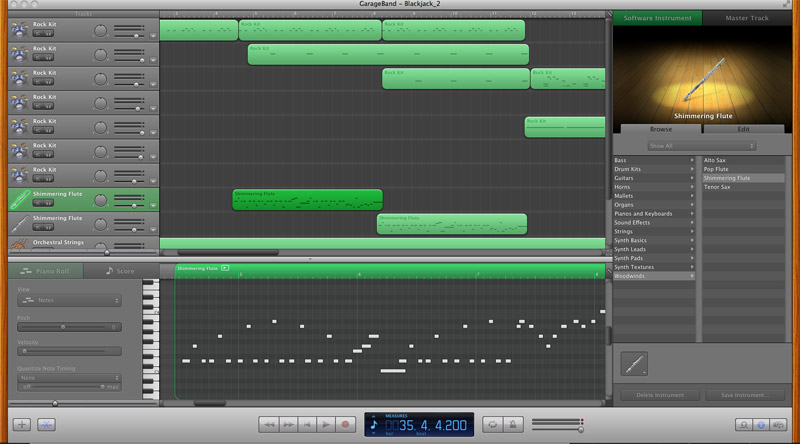
Task: Open the Browse tab
Action: pos(661,129)
